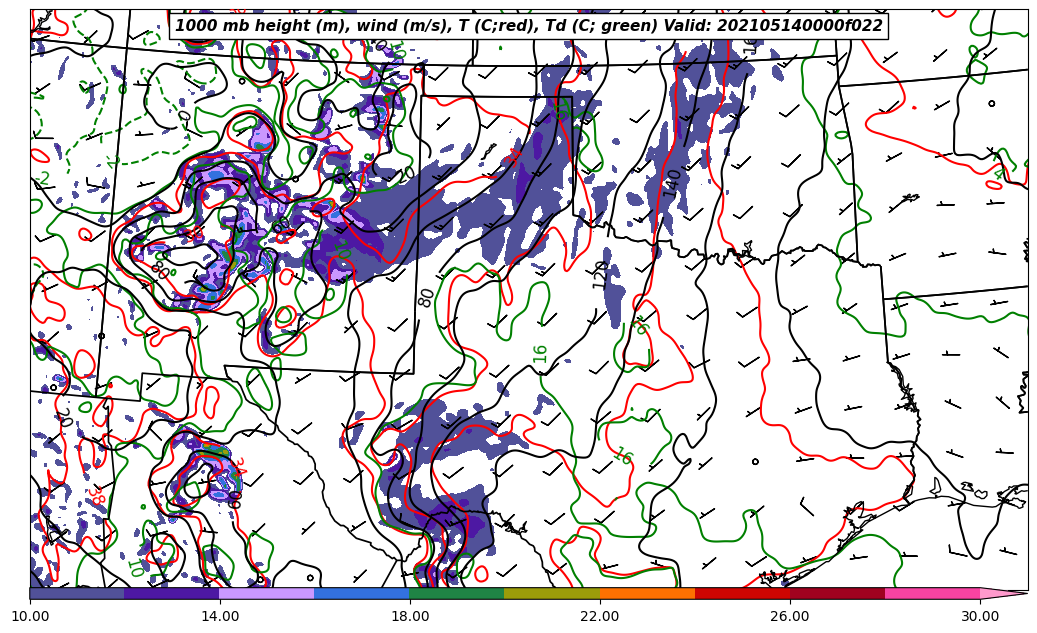Click the 18.00 colorbar tick label
Screen dimensions: 1037x633
click(x=410, y=616)
